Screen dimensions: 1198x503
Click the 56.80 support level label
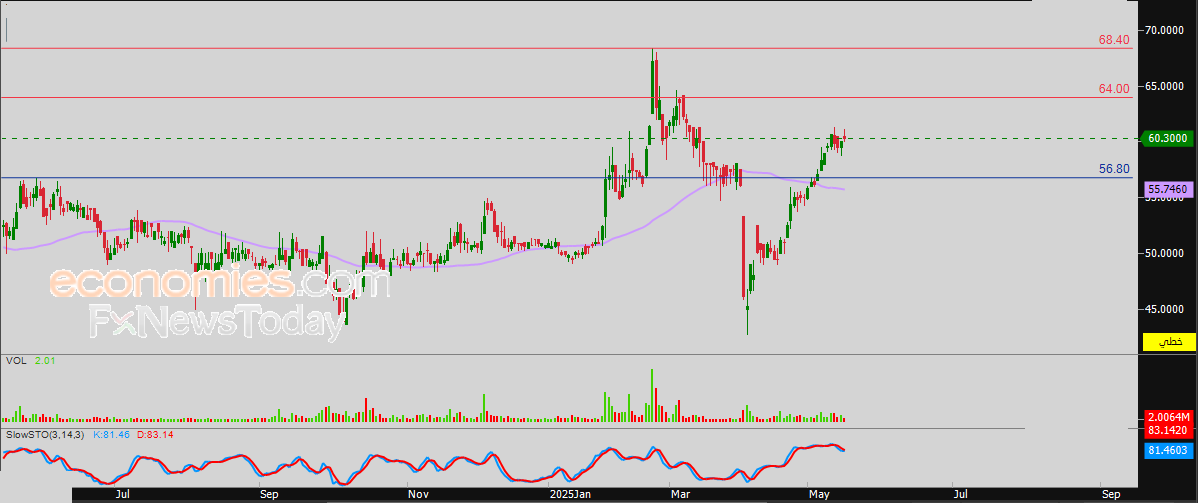click(1114, 169)
